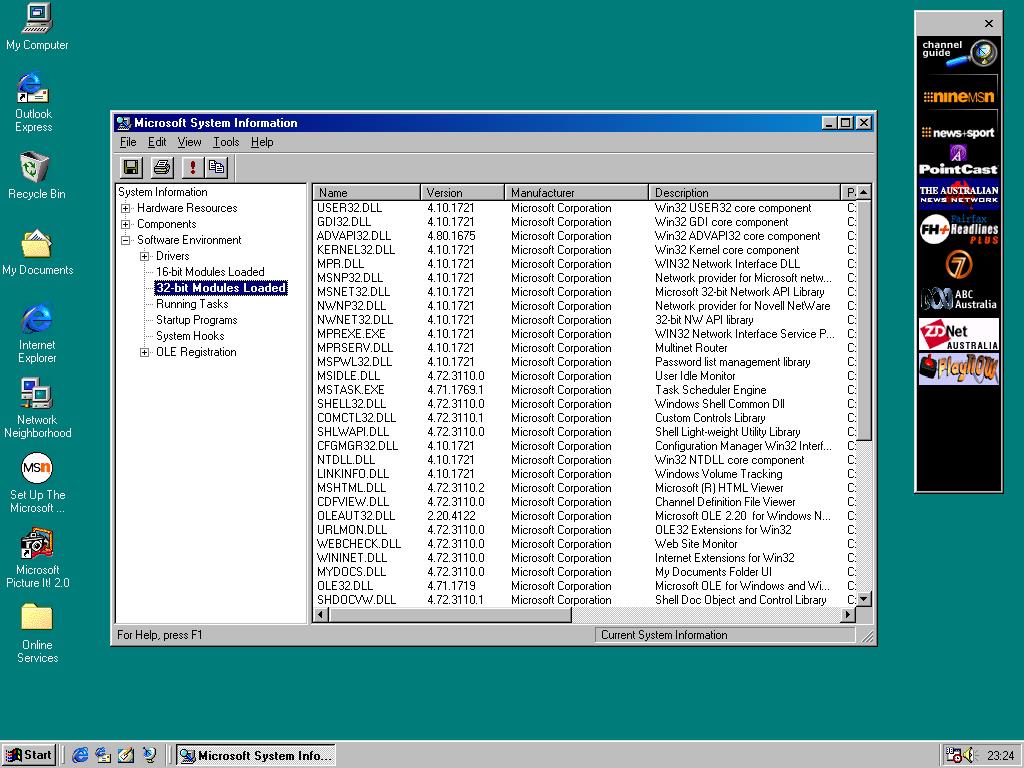Click horizontal scrollbar left arrow
The height and width of the screenshot is (768, 1024).
pyautogui.click(x=321, y=615)
